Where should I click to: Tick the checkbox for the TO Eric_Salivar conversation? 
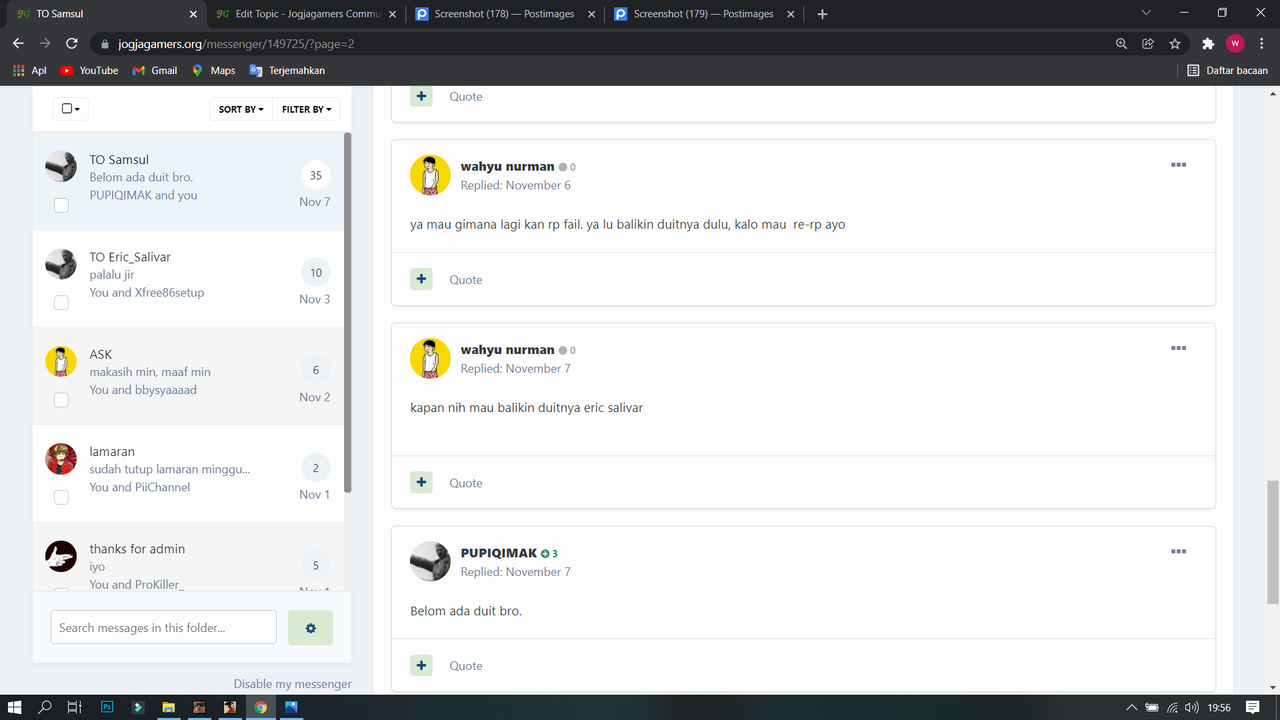pos(61,302)
